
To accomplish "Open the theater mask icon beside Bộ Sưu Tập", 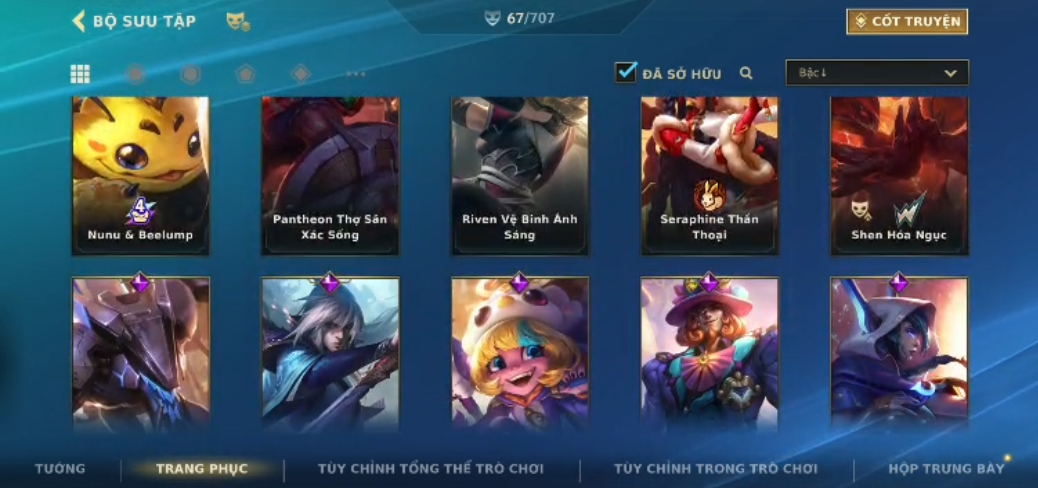I will coord(238,22).
